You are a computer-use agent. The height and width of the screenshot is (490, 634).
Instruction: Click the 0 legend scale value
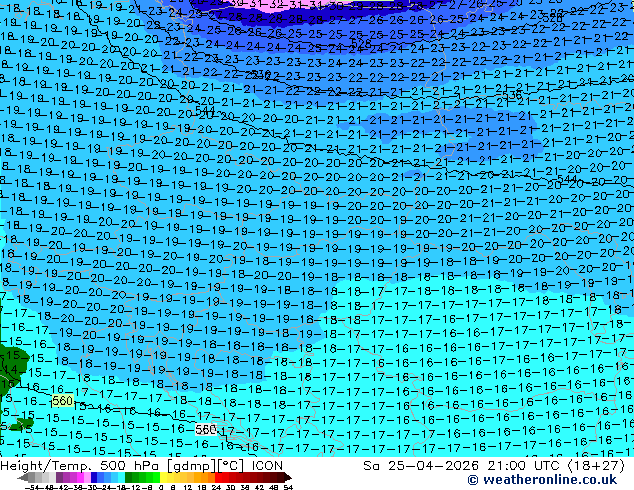pos(161,488)
